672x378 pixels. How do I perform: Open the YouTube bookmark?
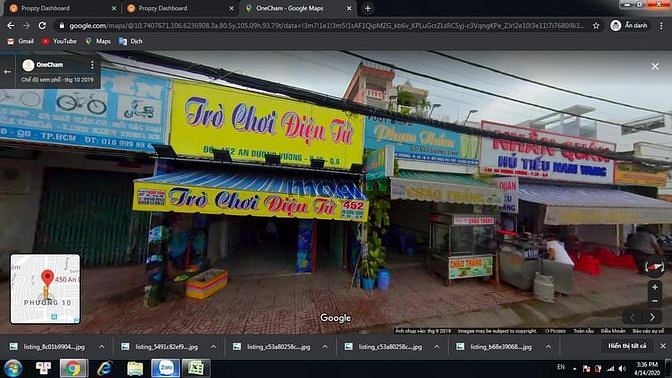(59, 41)
